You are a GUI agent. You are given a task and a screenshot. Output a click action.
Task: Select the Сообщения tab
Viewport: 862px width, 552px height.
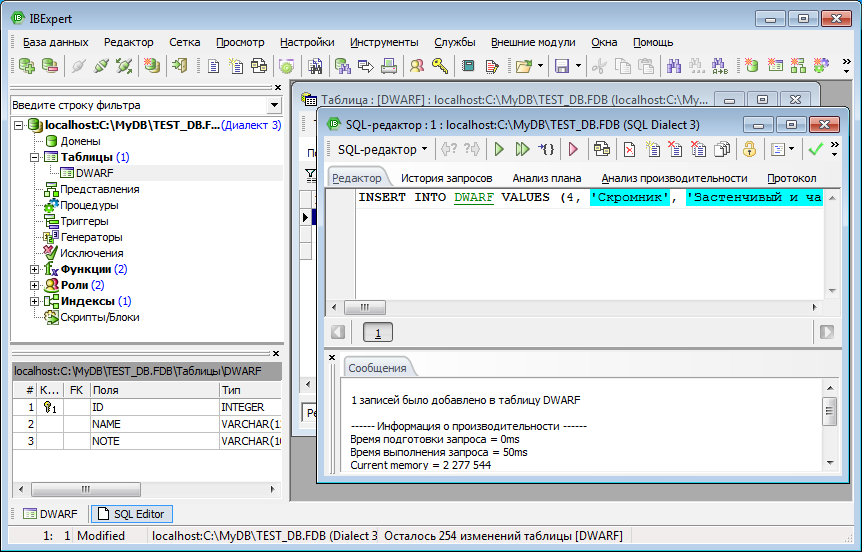tap(377, 368)
